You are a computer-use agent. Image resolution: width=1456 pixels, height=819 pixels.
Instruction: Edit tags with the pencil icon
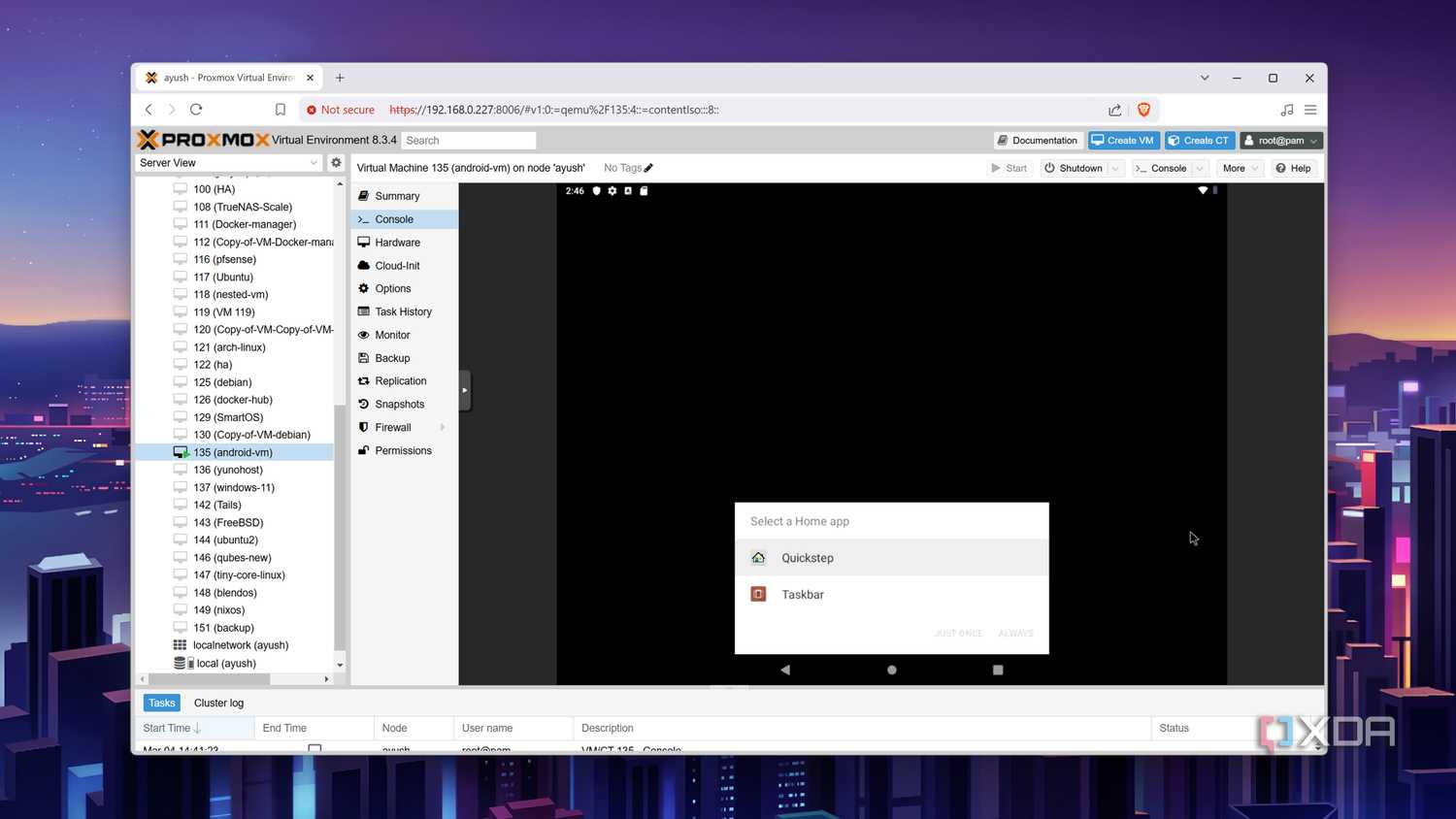pyautogui.click(x=648, y=168)
